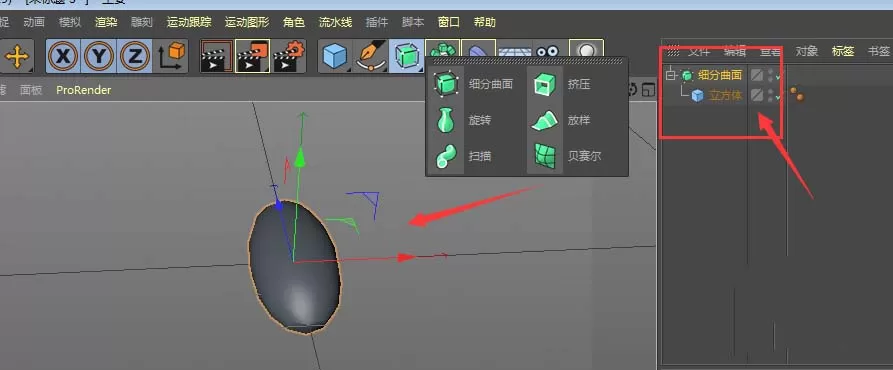Click the viewport maximize toggle icon

(x=649, y=89)
